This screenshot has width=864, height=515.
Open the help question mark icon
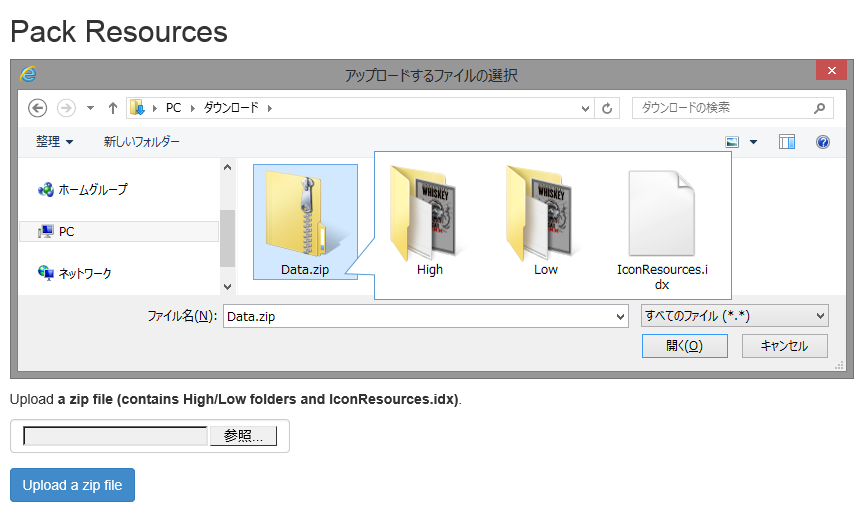(823, 142)
